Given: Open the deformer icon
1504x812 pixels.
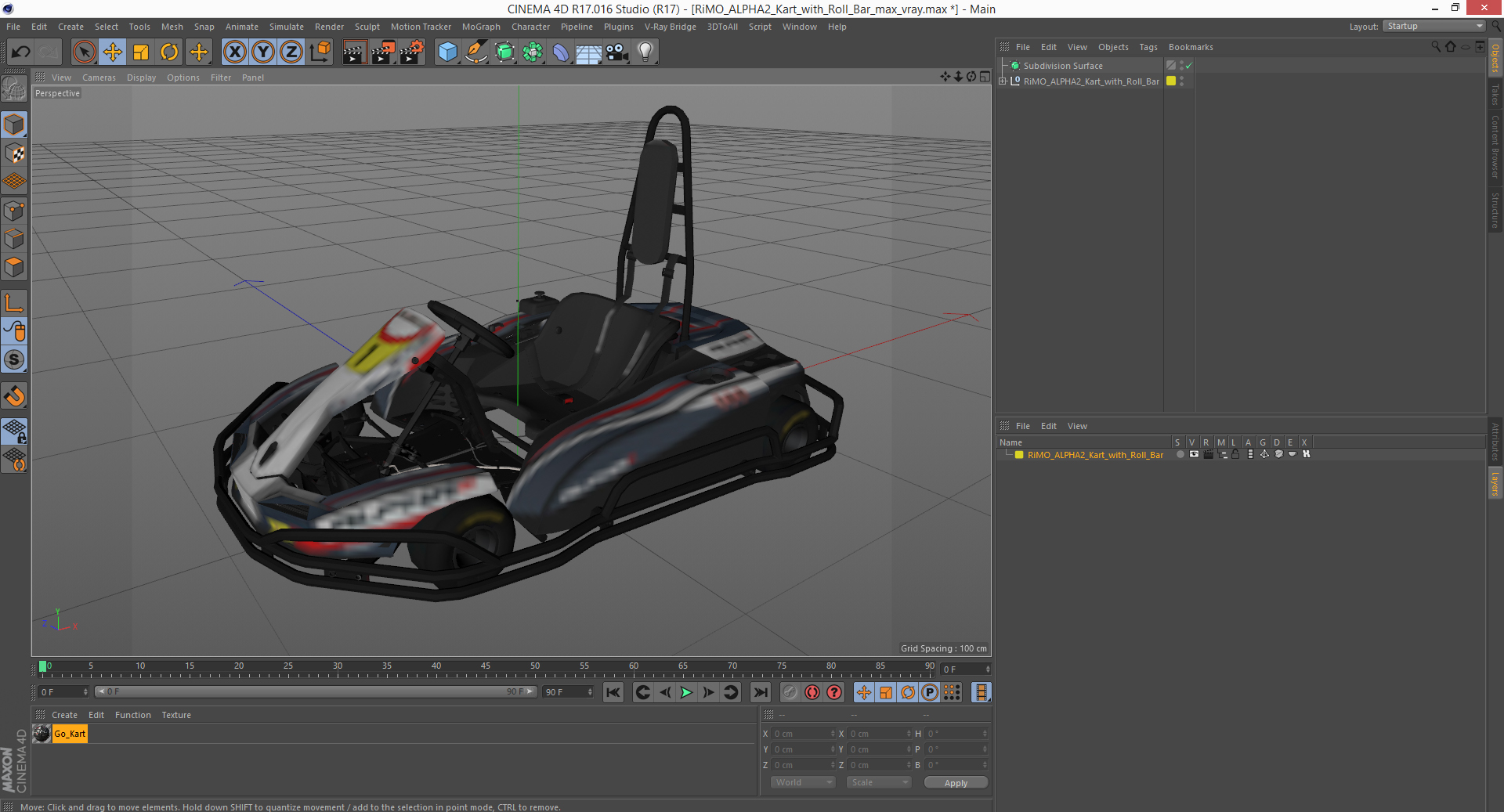Looking at the screenshot, I should tap(561, 52).
